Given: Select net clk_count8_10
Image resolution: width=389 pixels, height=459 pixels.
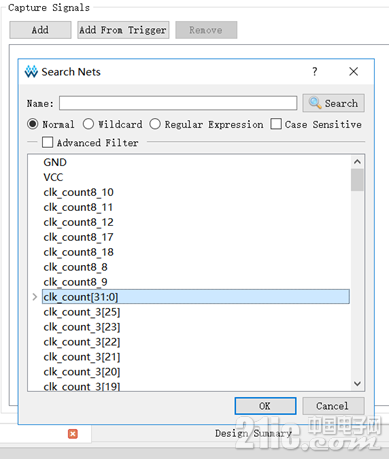Looking at the screenshot, I should [x=79, y=192].
